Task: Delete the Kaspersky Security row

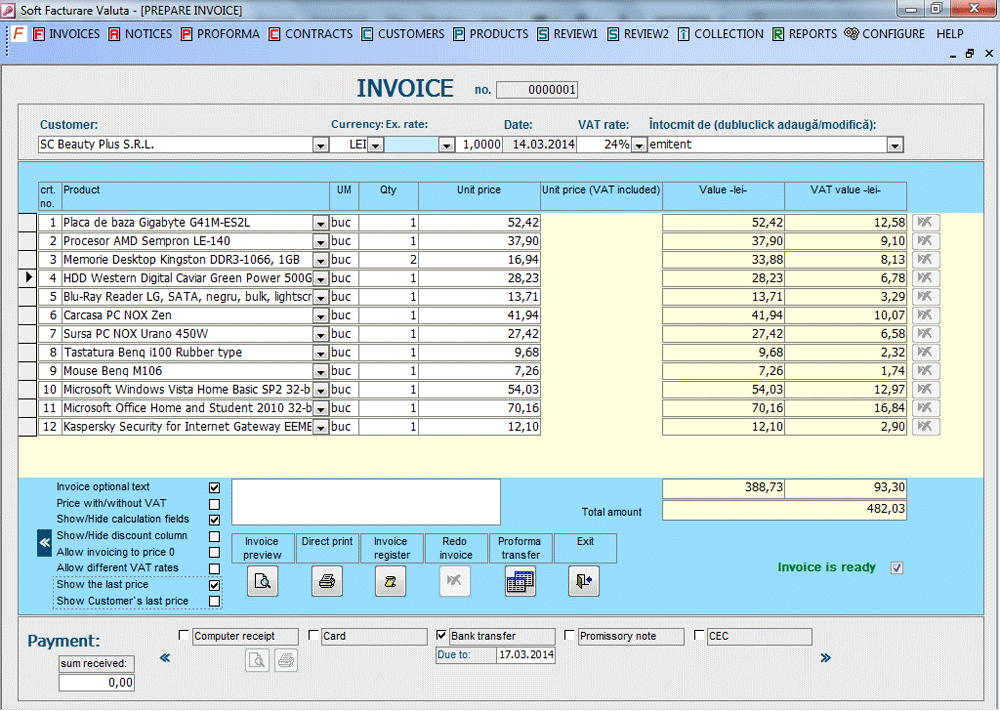Action: [926, 426]
